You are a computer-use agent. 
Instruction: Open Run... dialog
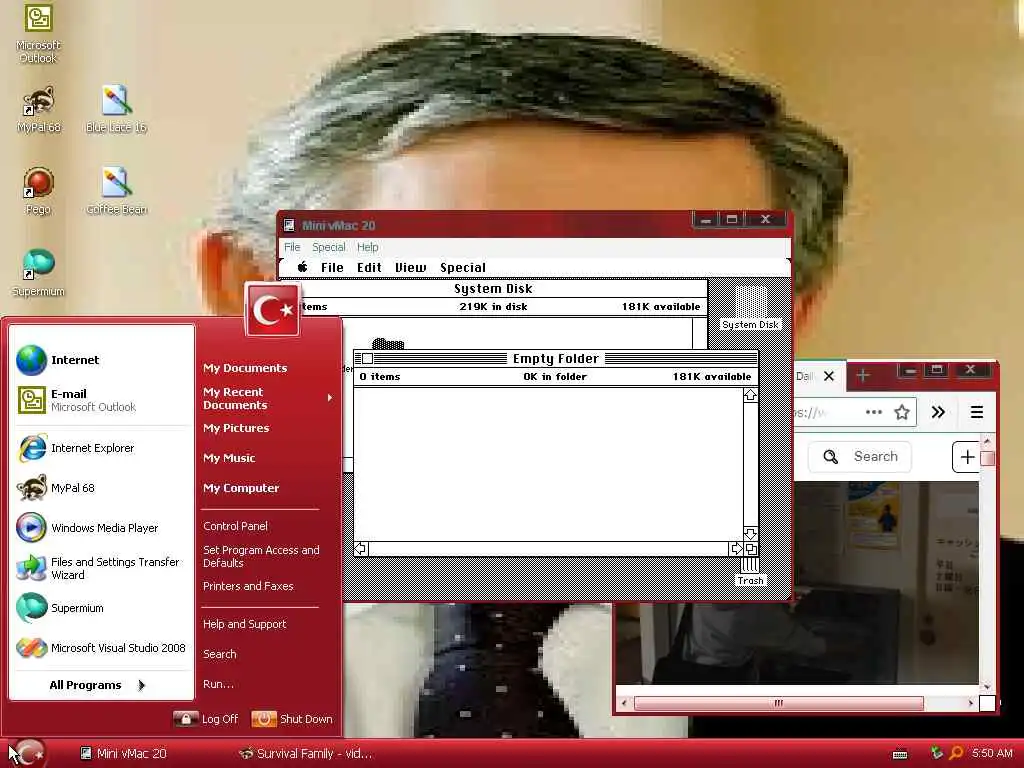click(218, 684)
